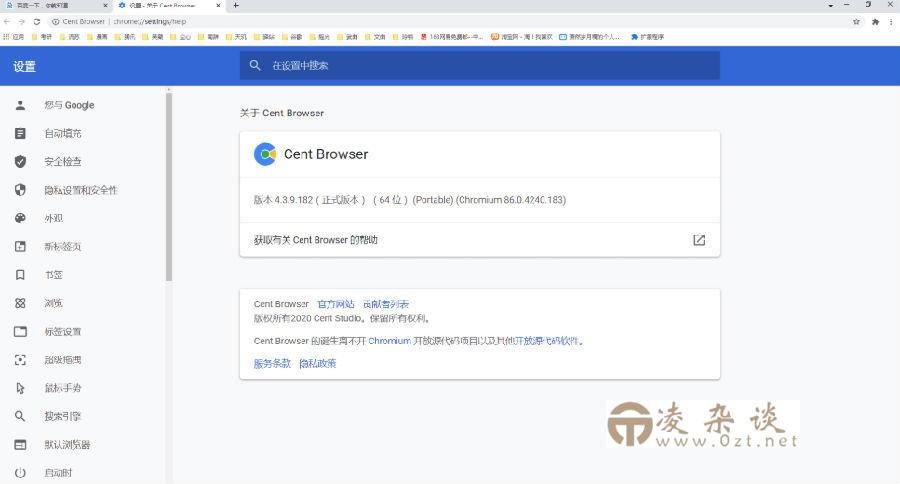Click the magnifier icon in settings search
The height and width of the screenshot is (484, 900).
pyautogui.click(x=255, y=65)
